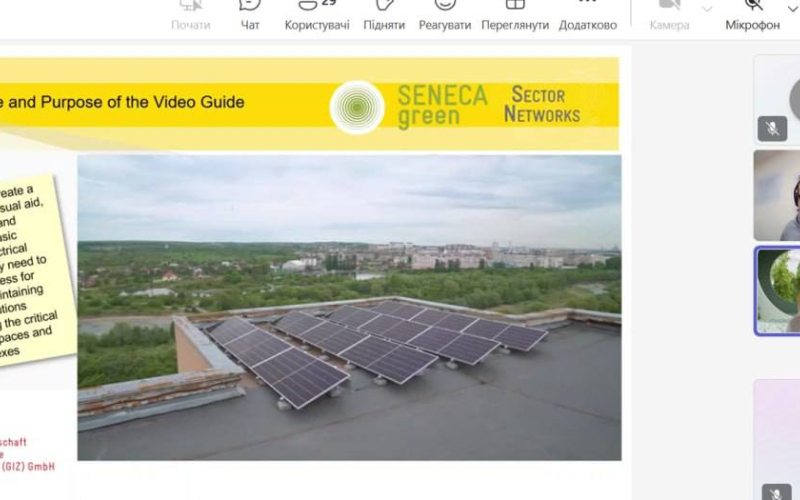This screenshot has width=800, height=500.
Task: Raise hand with Підняти
Action: [384, 15]
